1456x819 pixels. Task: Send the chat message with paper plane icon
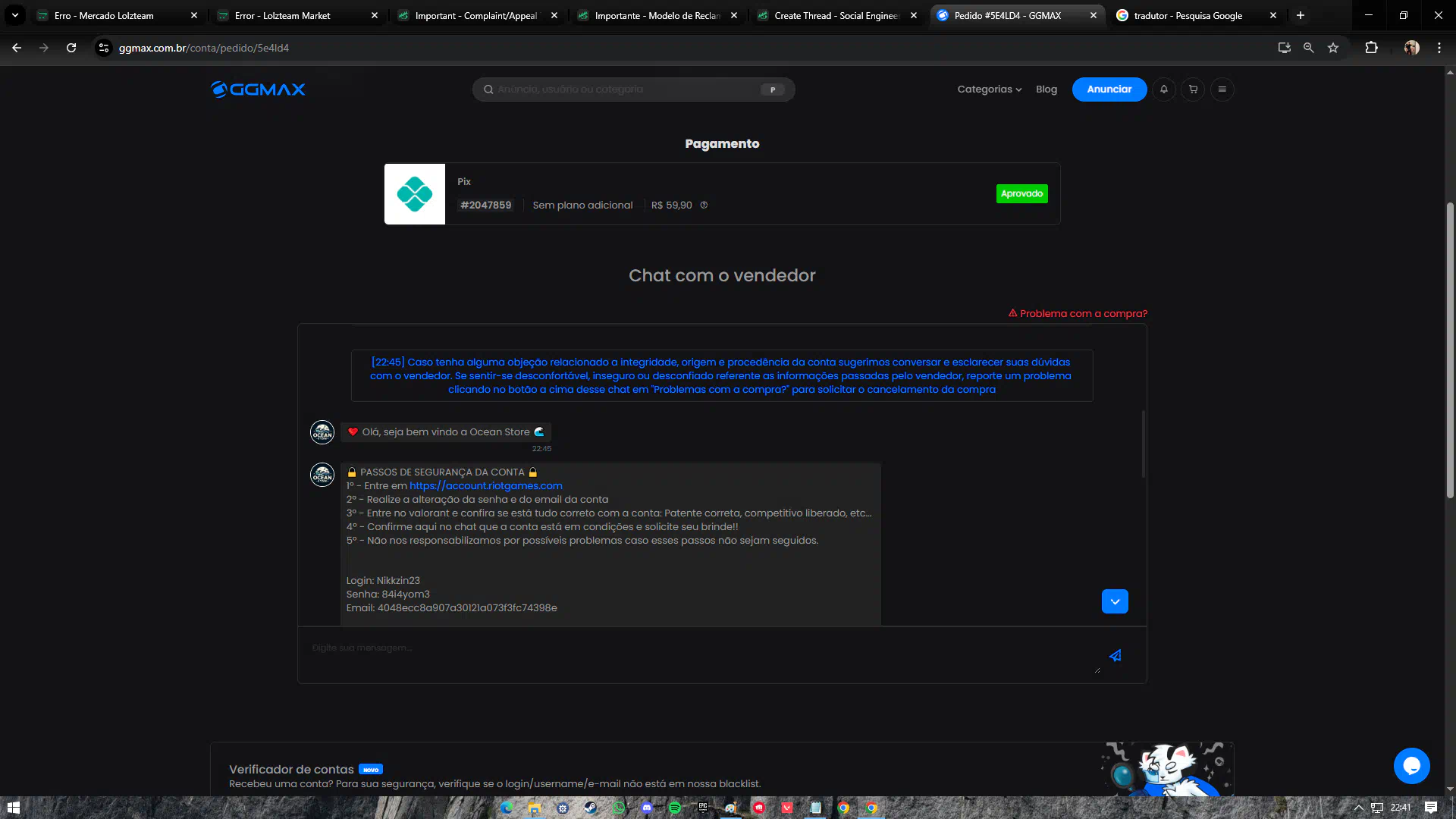(1115, 656)
